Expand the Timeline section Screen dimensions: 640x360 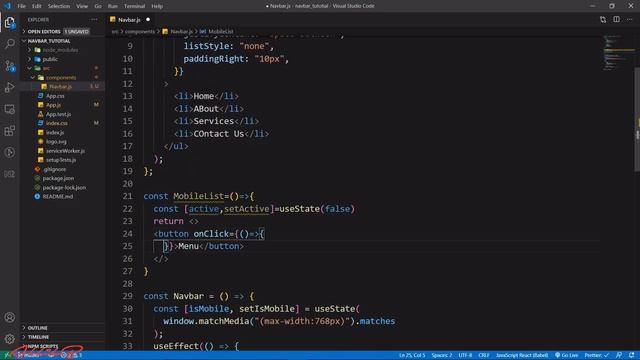[62, 337]
